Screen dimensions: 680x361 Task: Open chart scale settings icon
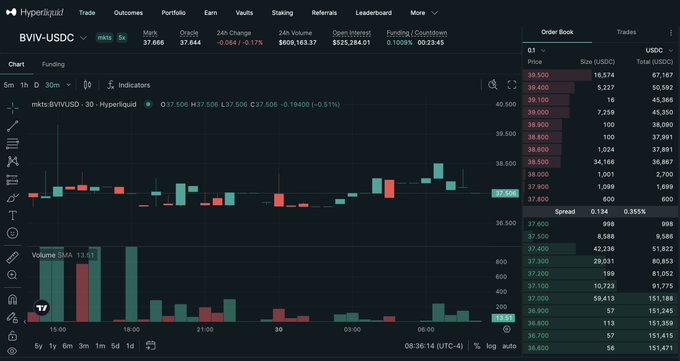(507, 329)
